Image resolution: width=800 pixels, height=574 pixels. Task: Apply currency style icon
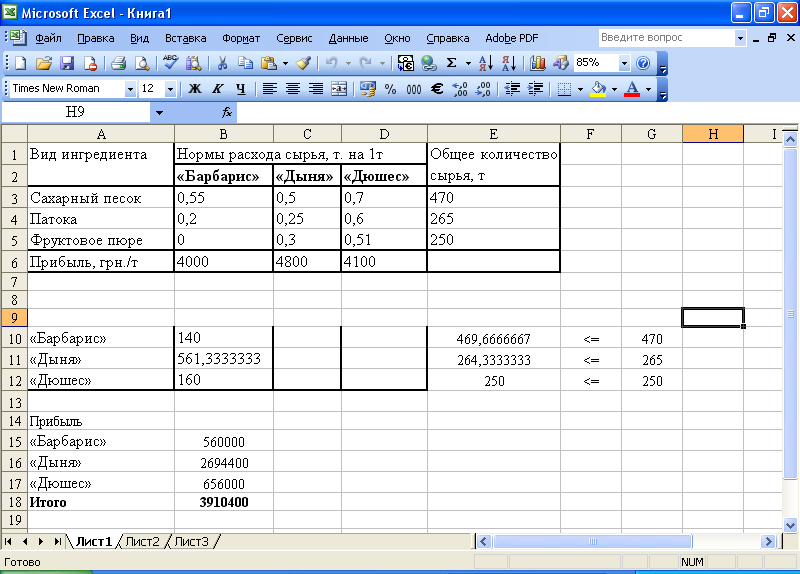[367, 89]
